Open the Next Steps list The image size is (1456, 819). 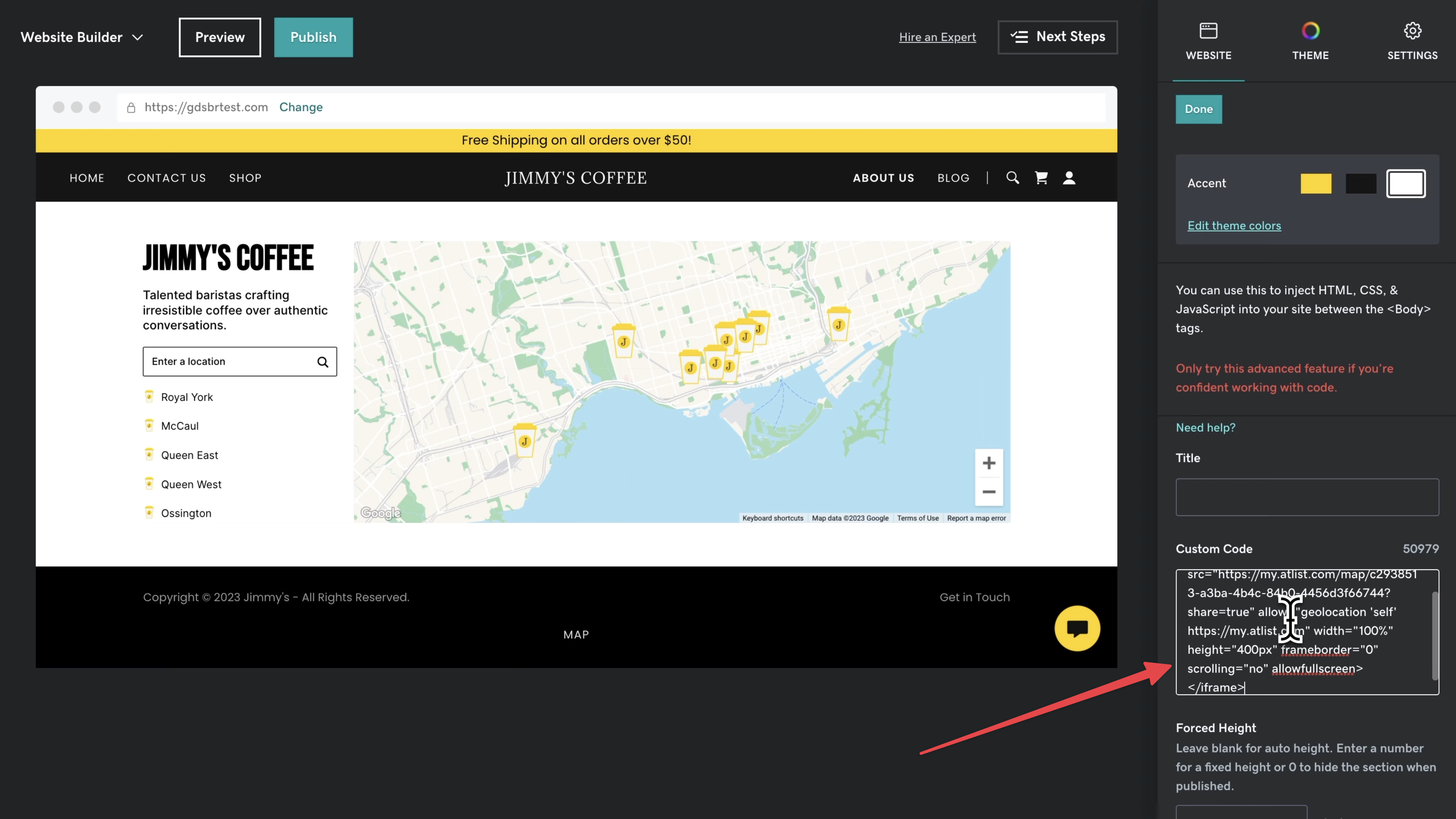click(x=1058, y=37)
